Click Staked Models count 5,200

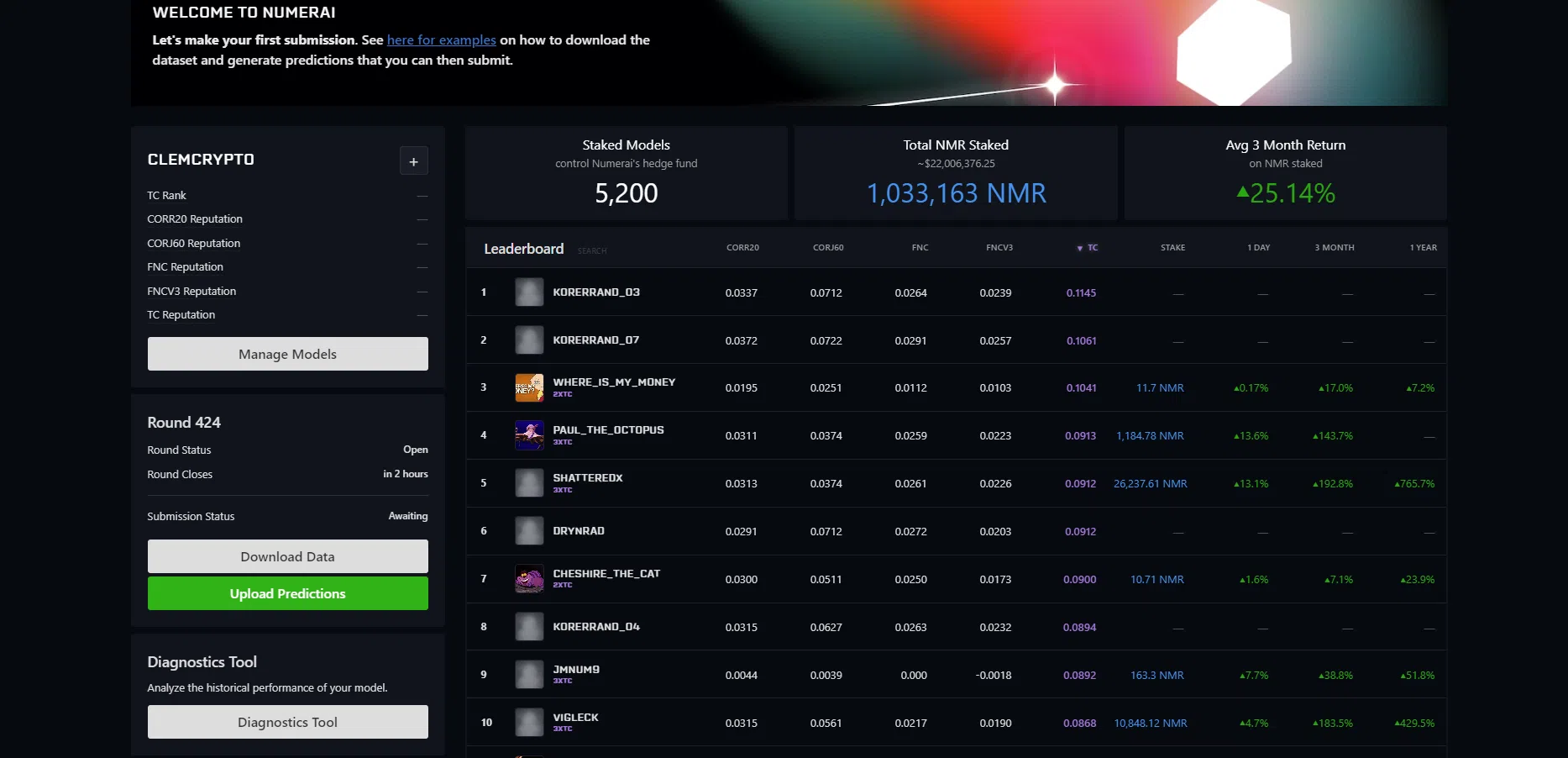[x=627, y=193]
